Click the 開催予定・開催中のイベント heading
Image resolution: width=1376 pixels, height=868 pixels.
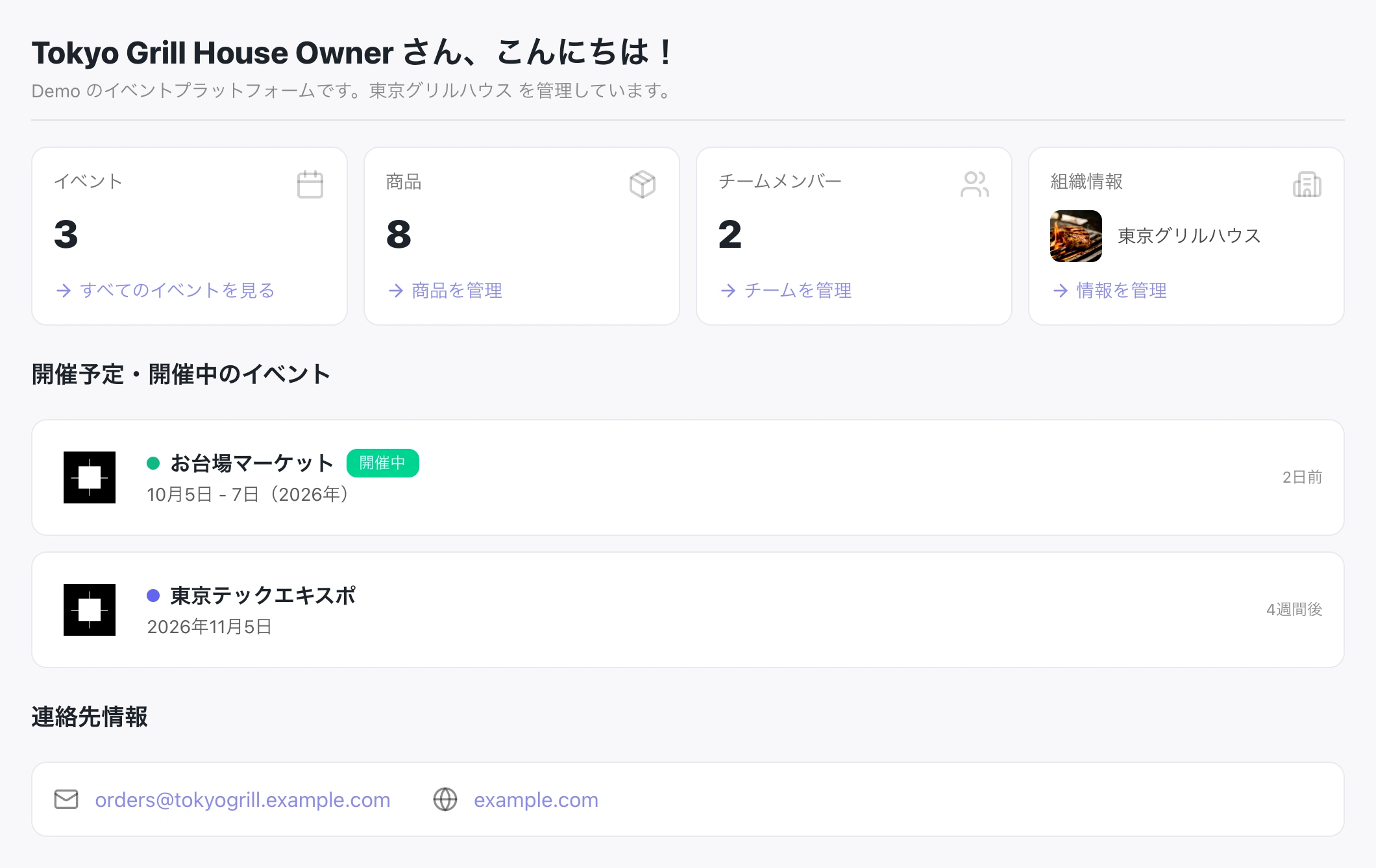tap(181, 374)
